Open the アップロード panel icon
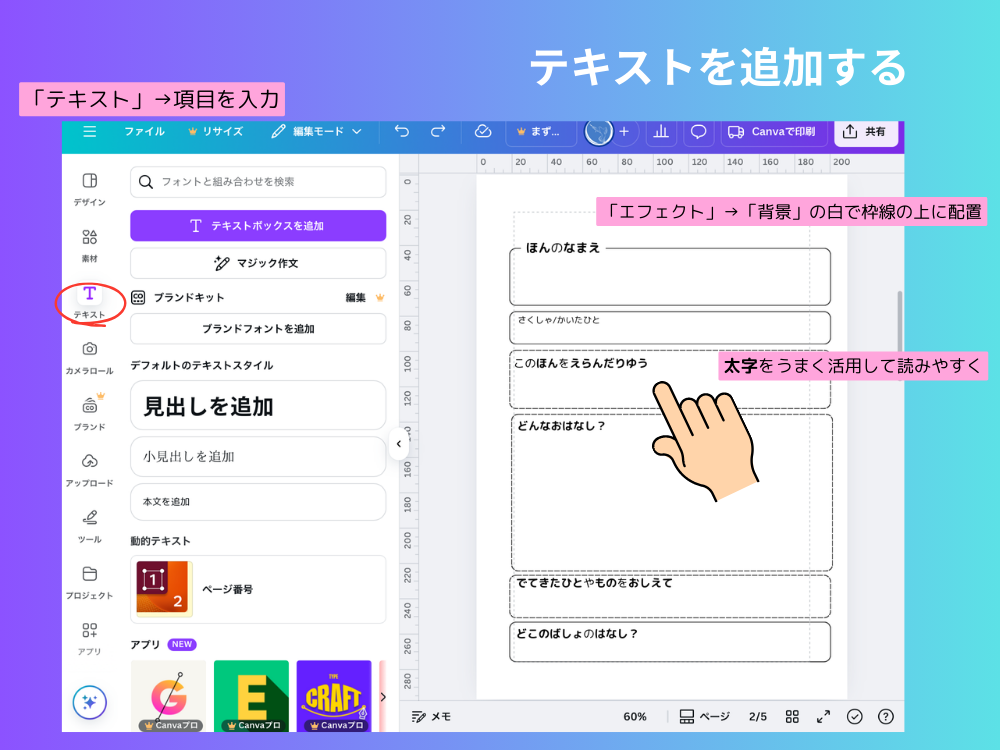Screen dimensions: 1000x750 coord(90,463)
